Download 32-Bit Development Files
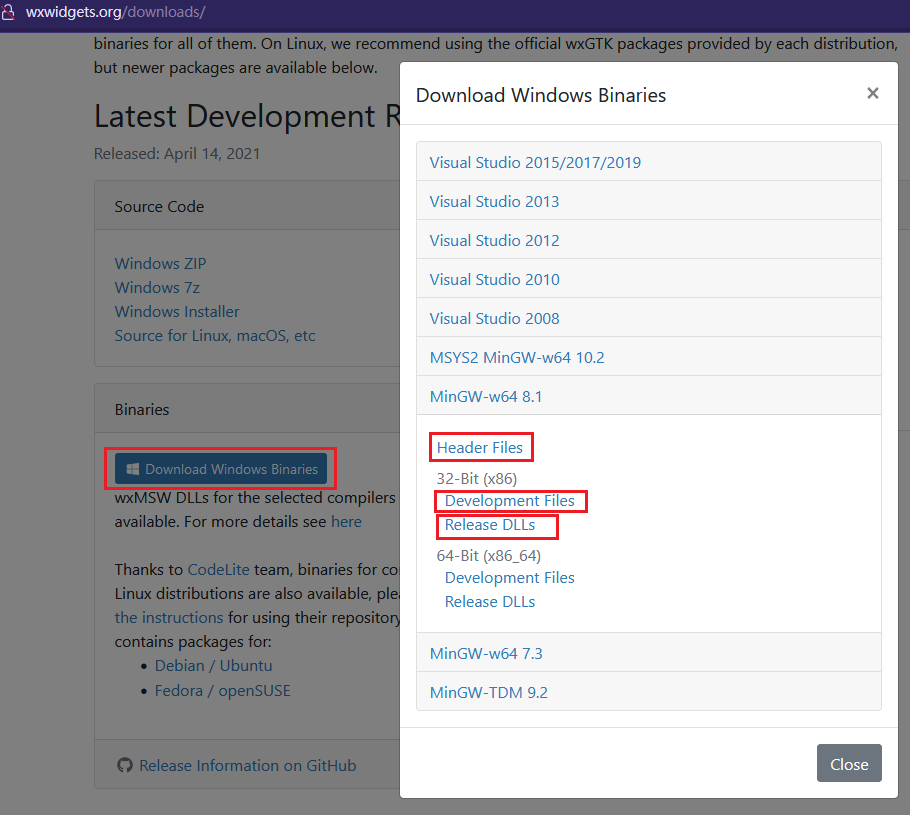Screen dimensions: 910x815 point(510,500)
